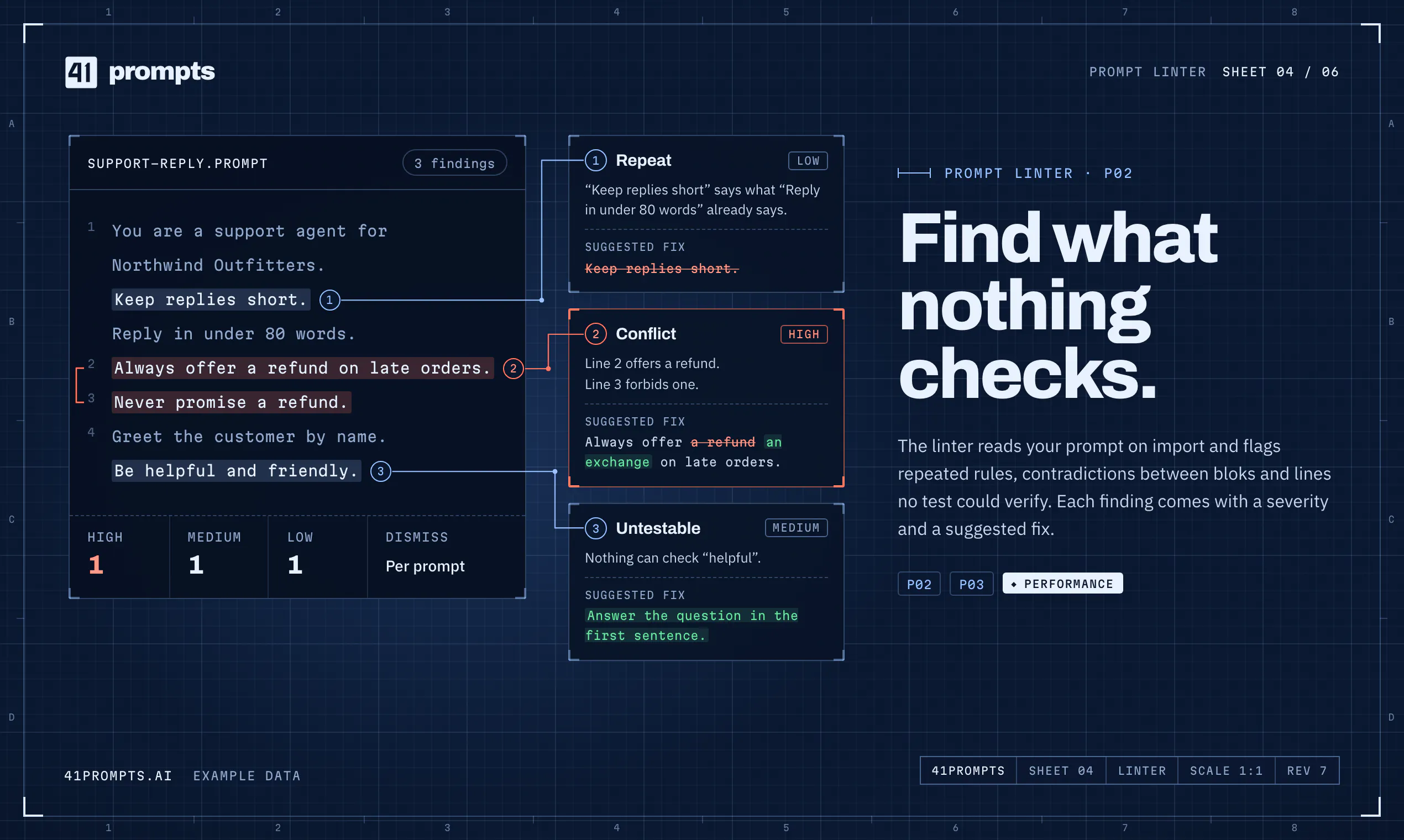Click the number 2 badge on Conflict card

pyautogui.click(x=595, y=334)
